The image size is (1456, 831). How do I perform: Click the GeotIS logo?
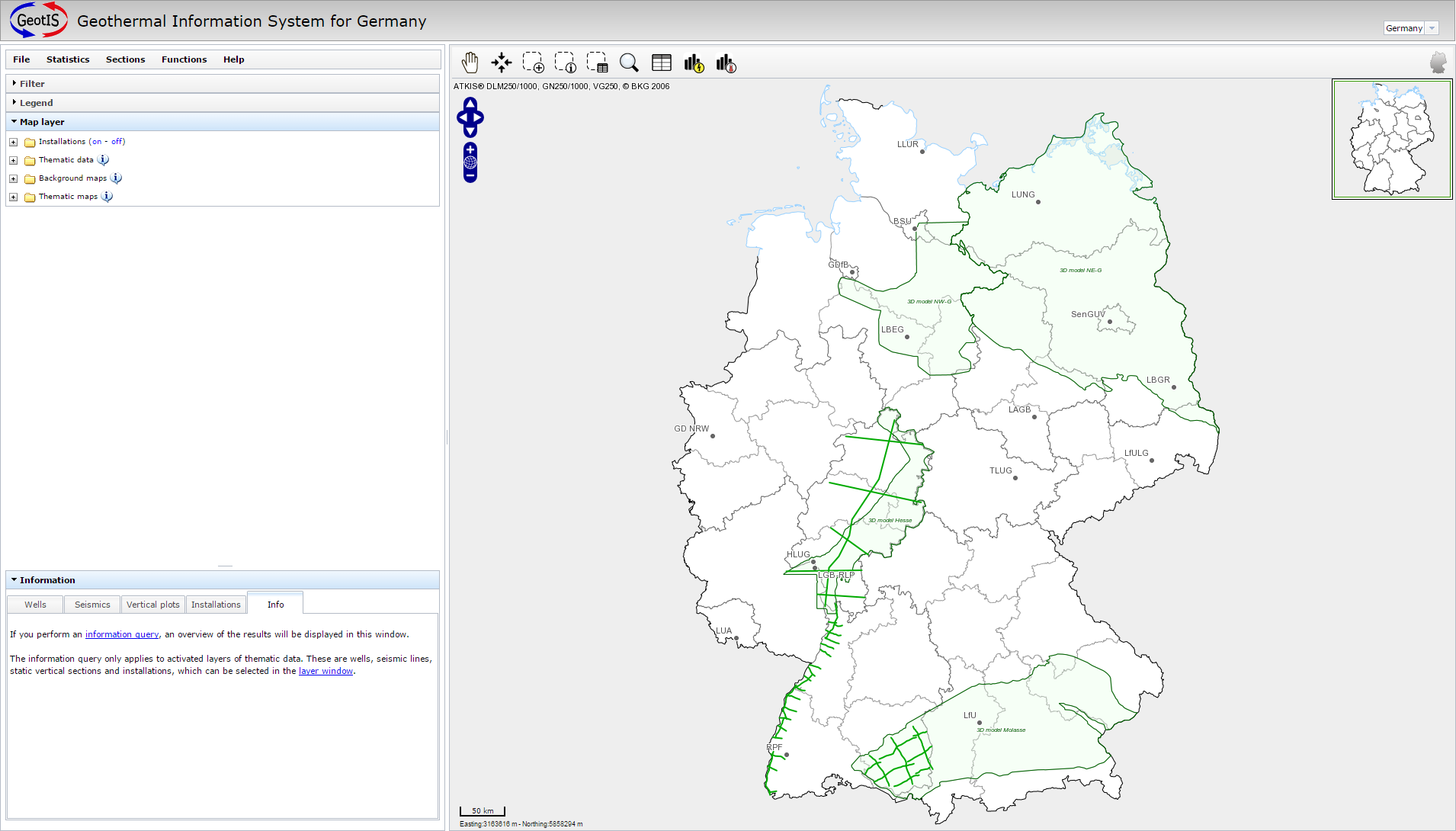[39, 21]
